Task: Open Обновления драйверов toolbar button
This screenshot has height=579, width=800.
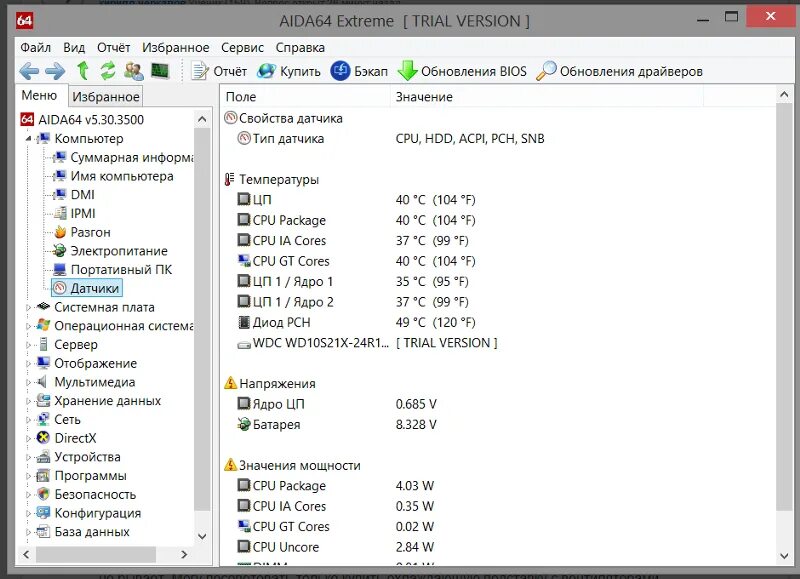Action: [619, 71]
